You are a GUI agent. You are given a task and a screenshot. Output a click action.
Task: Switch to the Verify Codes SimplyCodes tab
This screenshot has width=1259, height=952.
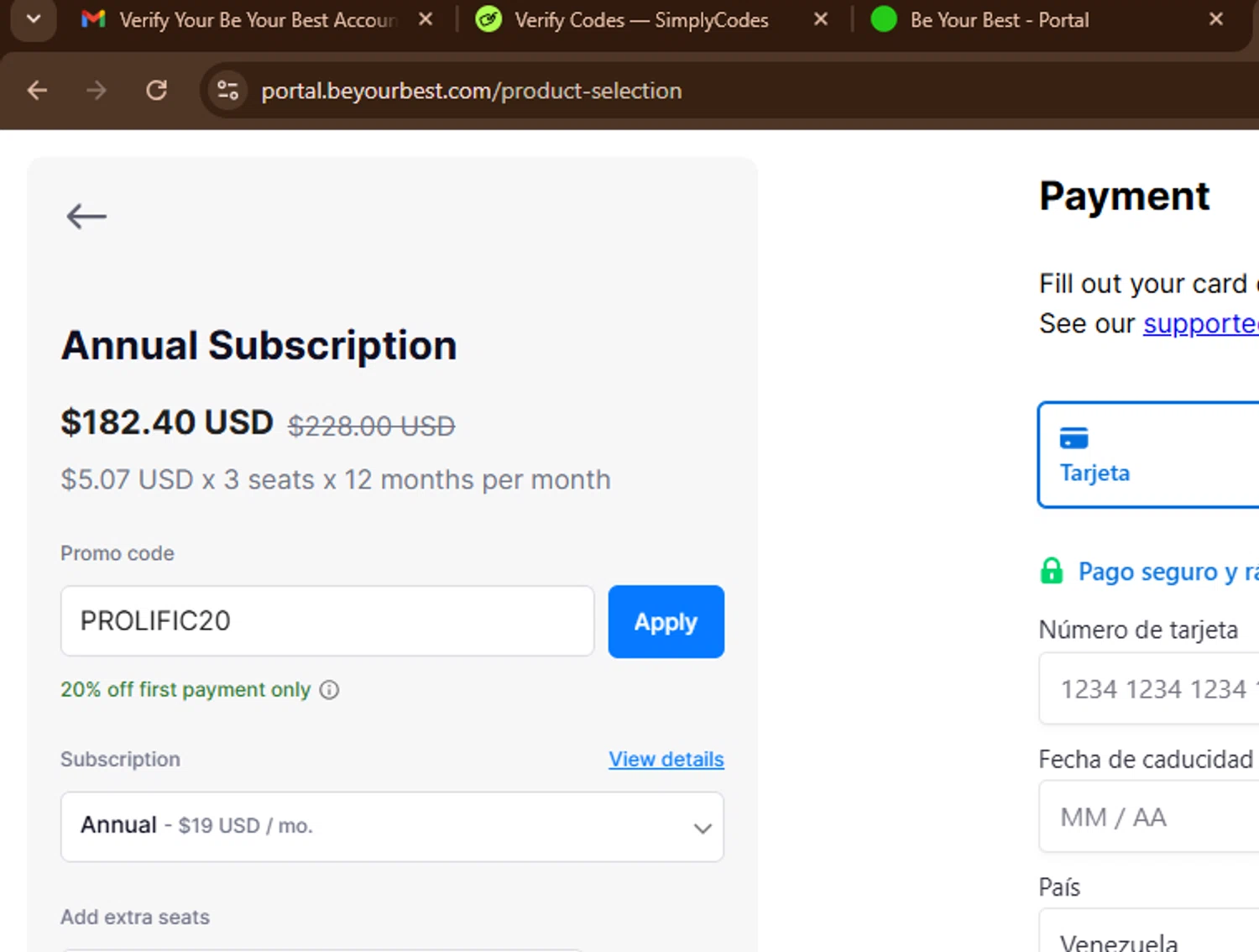(x=641, y=20)
